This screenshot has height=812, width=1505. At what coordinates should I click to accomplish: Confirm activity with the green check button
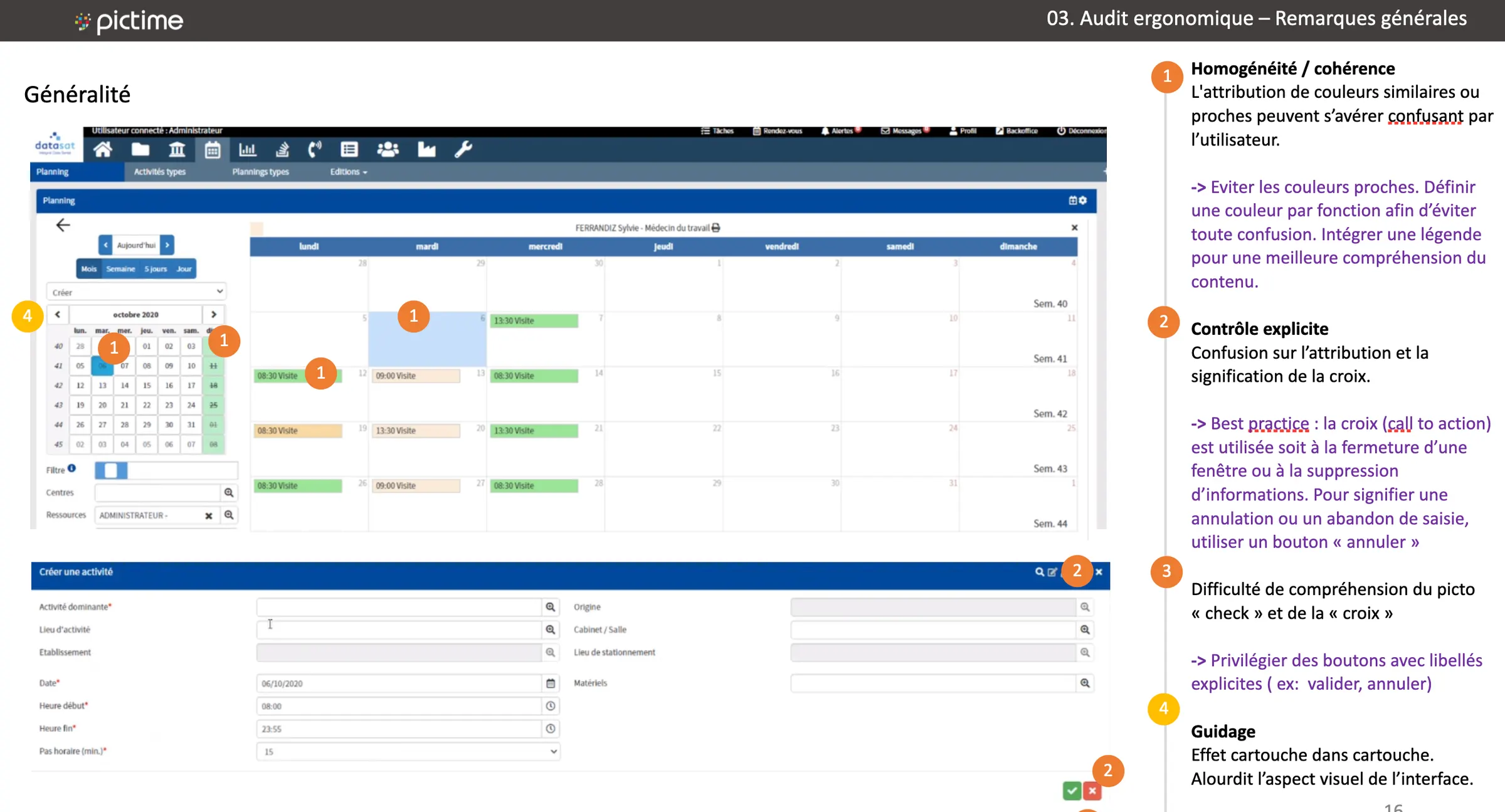[1072, 791]
